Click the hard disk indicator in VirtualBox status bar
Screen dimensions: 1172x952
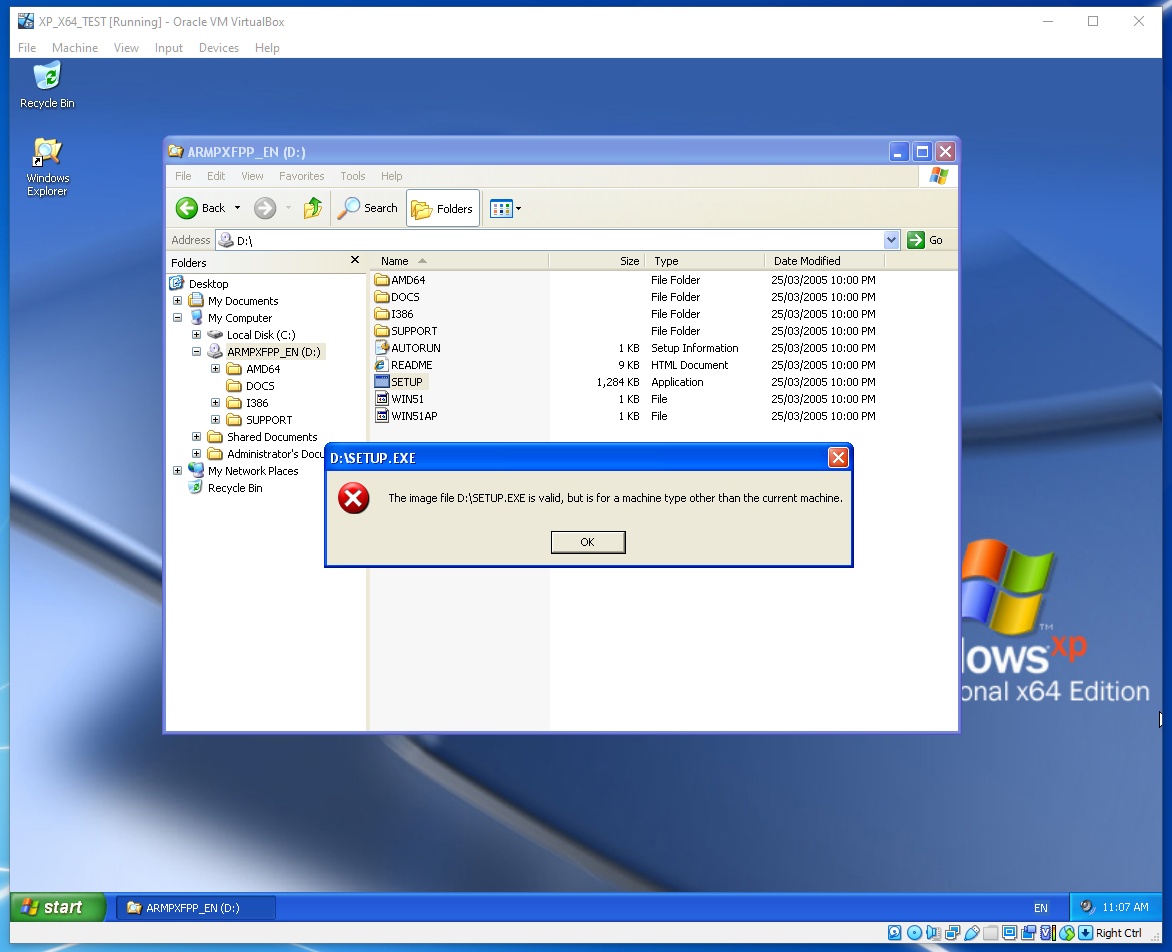(x=895, y=933)
